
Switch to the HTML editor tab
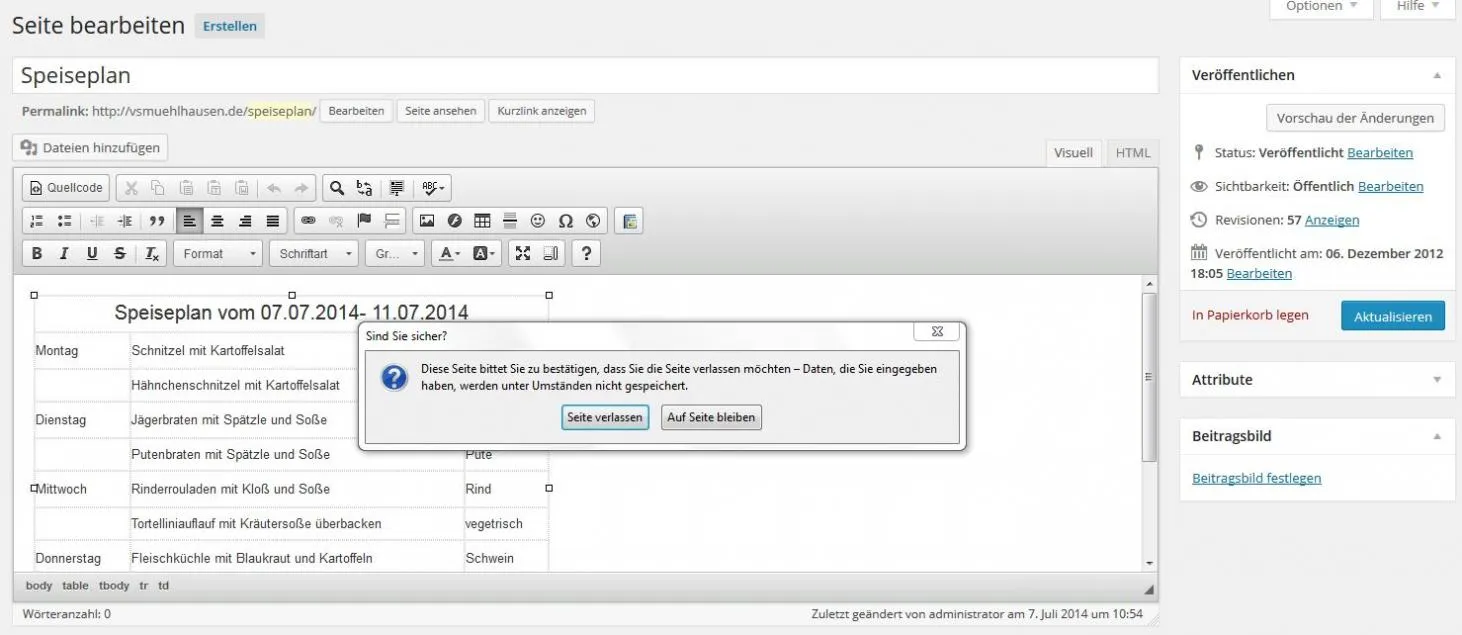click(x=1133, y=153)
